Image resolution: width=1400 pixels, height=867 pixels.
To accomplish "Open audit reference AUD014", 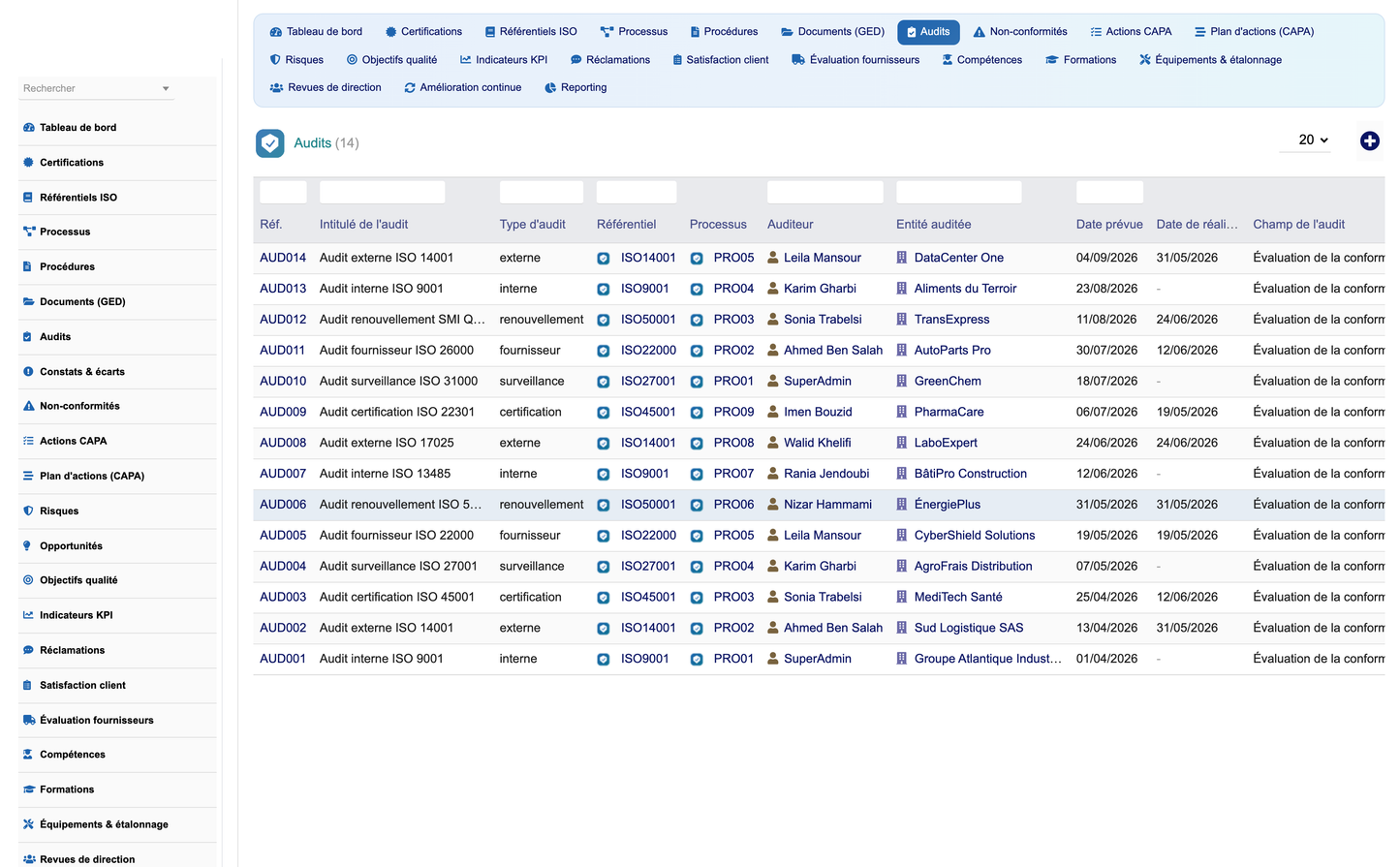I will (283, 258).
